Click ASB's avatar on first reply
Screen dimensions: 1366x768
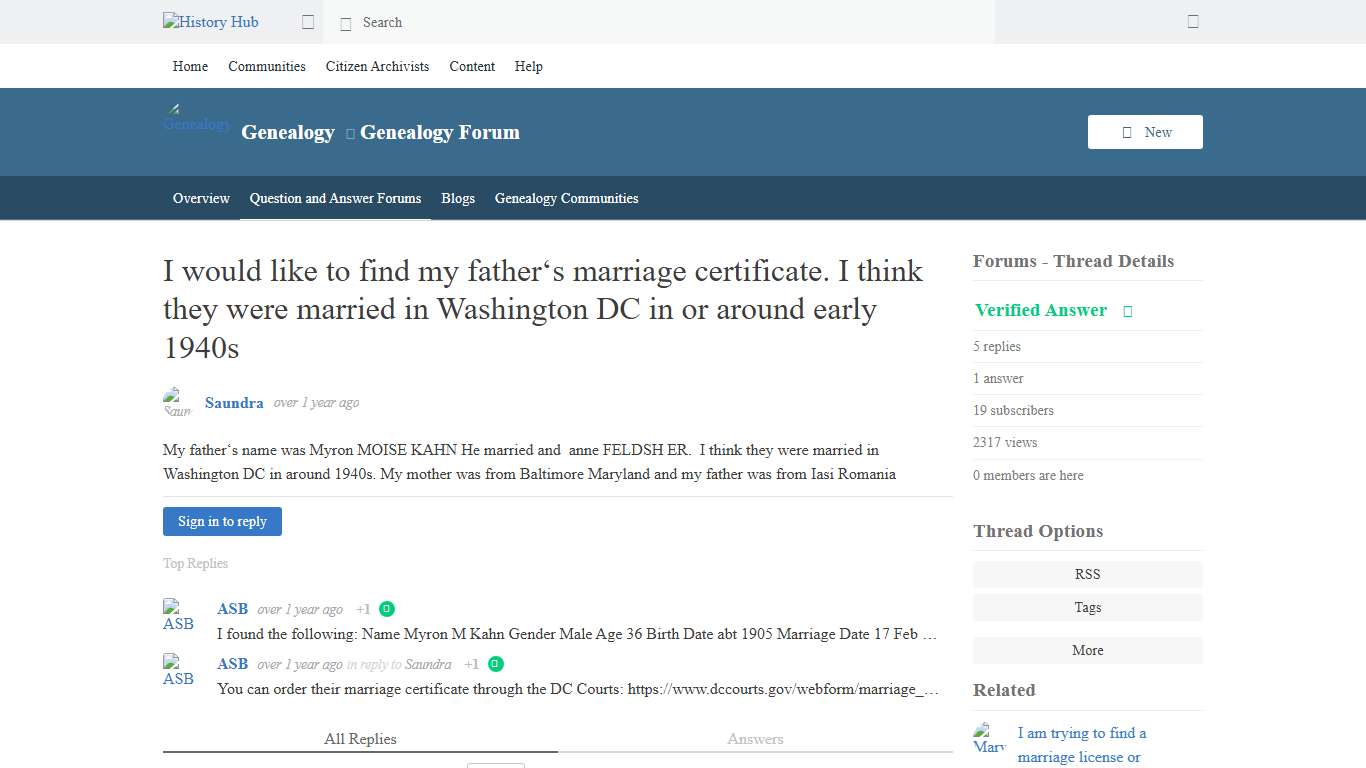pos(178,614)
